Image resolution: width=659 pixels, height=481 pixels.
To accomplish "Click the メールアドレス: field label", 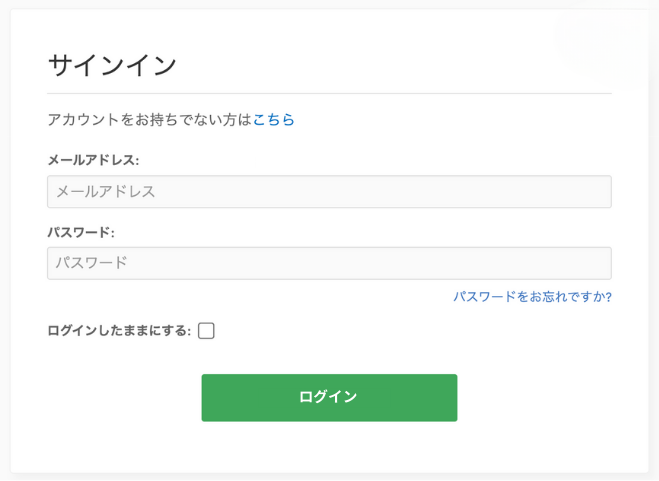I will (93, 160).
